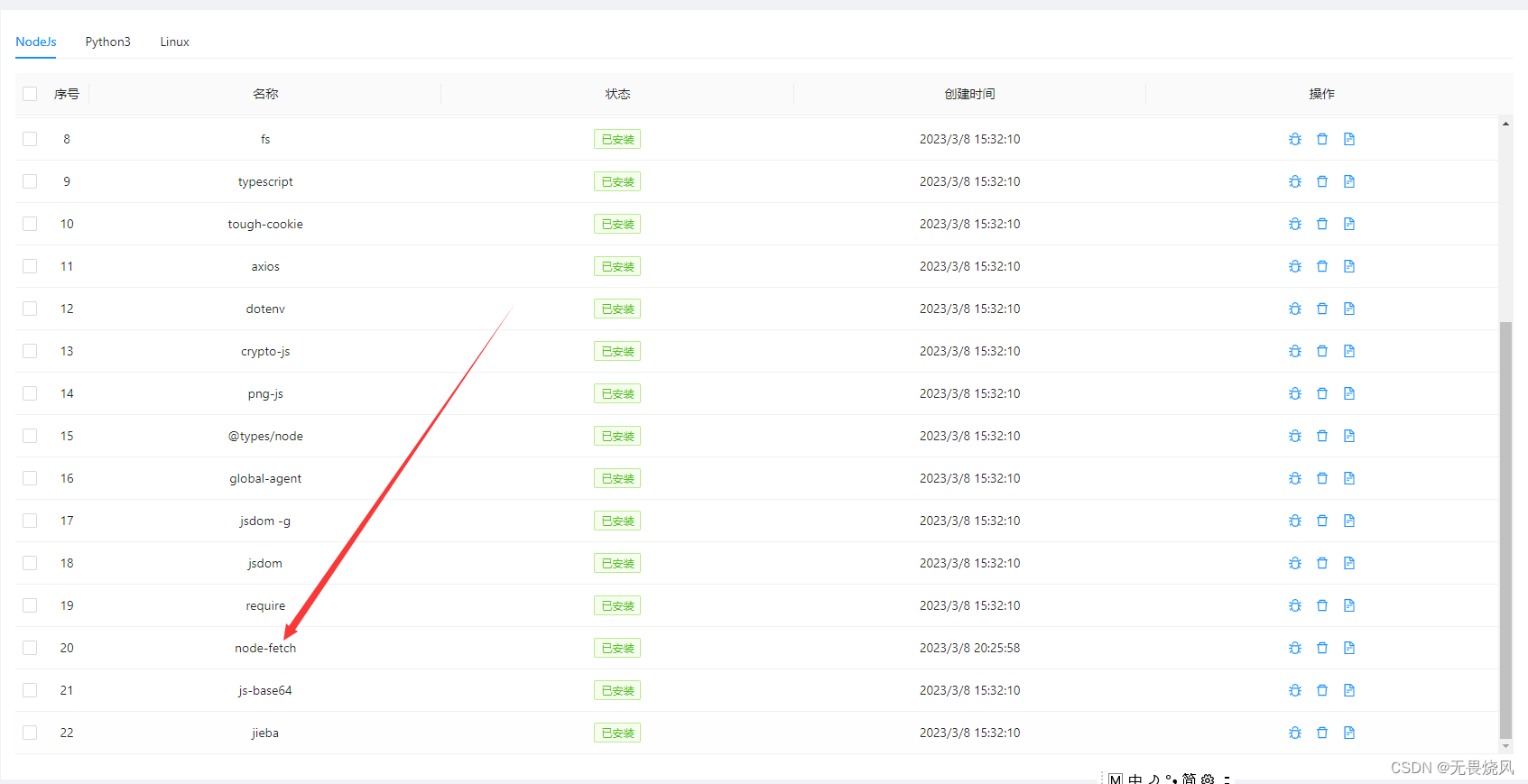The image size is (1528, 784).
Task: Click the bug icon for @types/node
Action: point(1295,436)
